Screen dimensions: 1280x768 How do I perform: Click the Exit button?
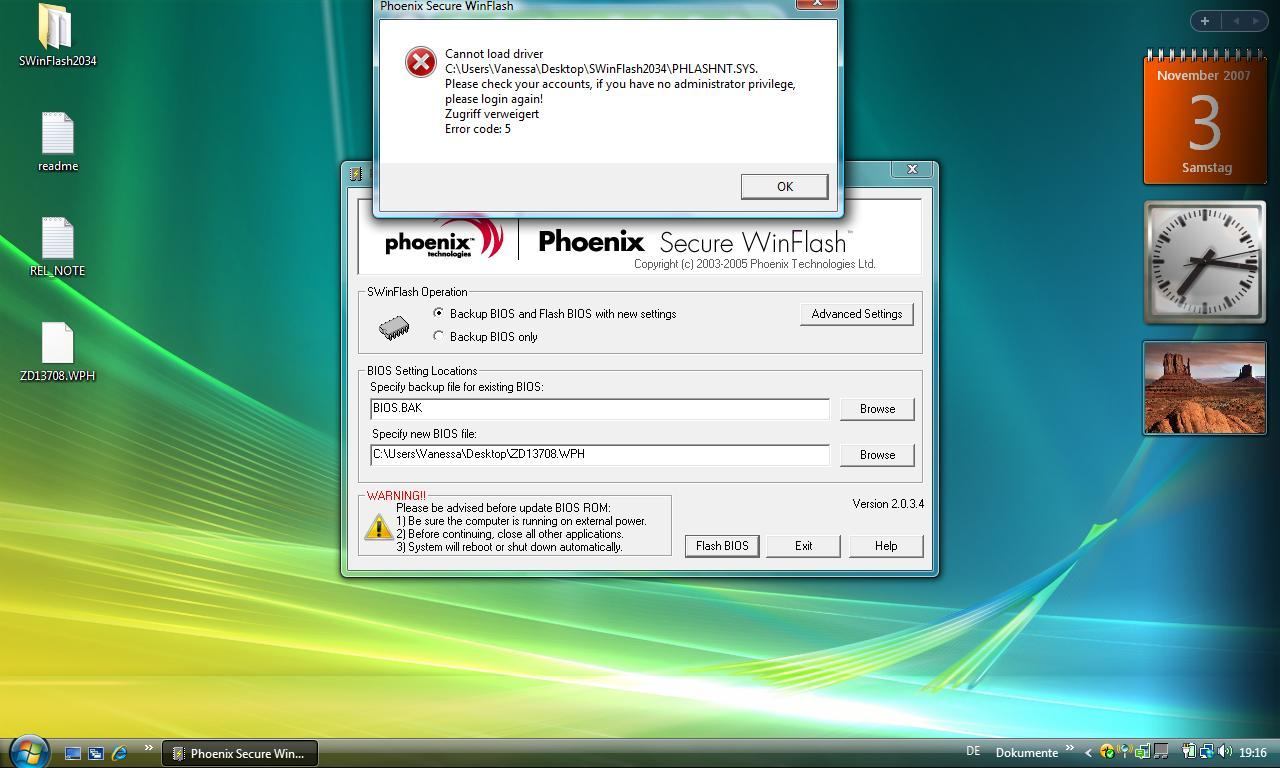(x=803, y=546)
